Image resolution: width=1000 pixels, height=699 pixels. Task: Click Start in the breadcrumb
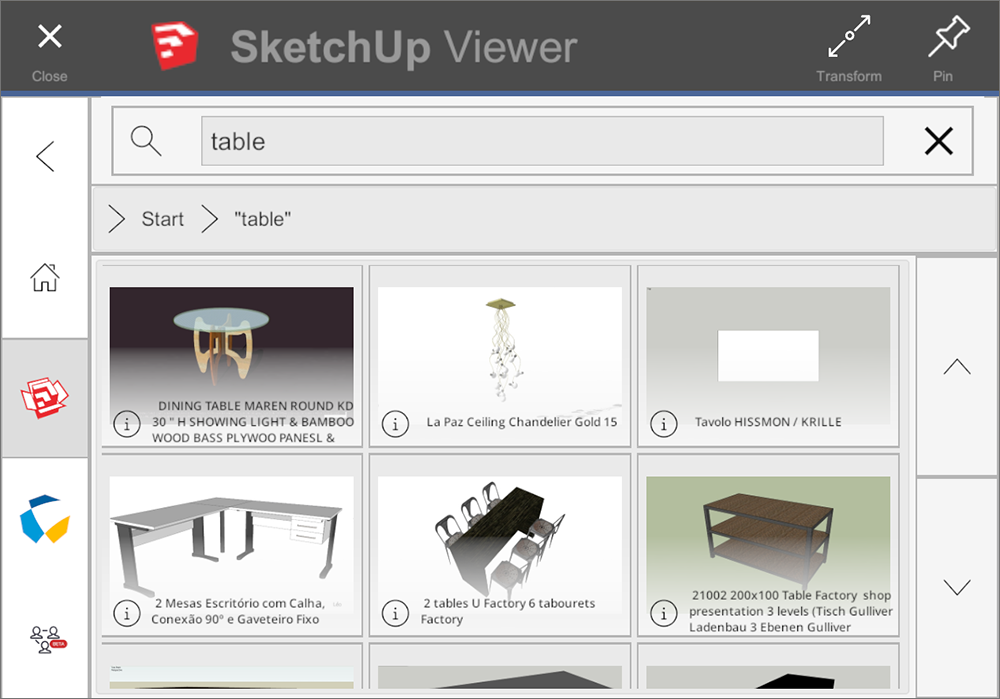click(163, 219)
